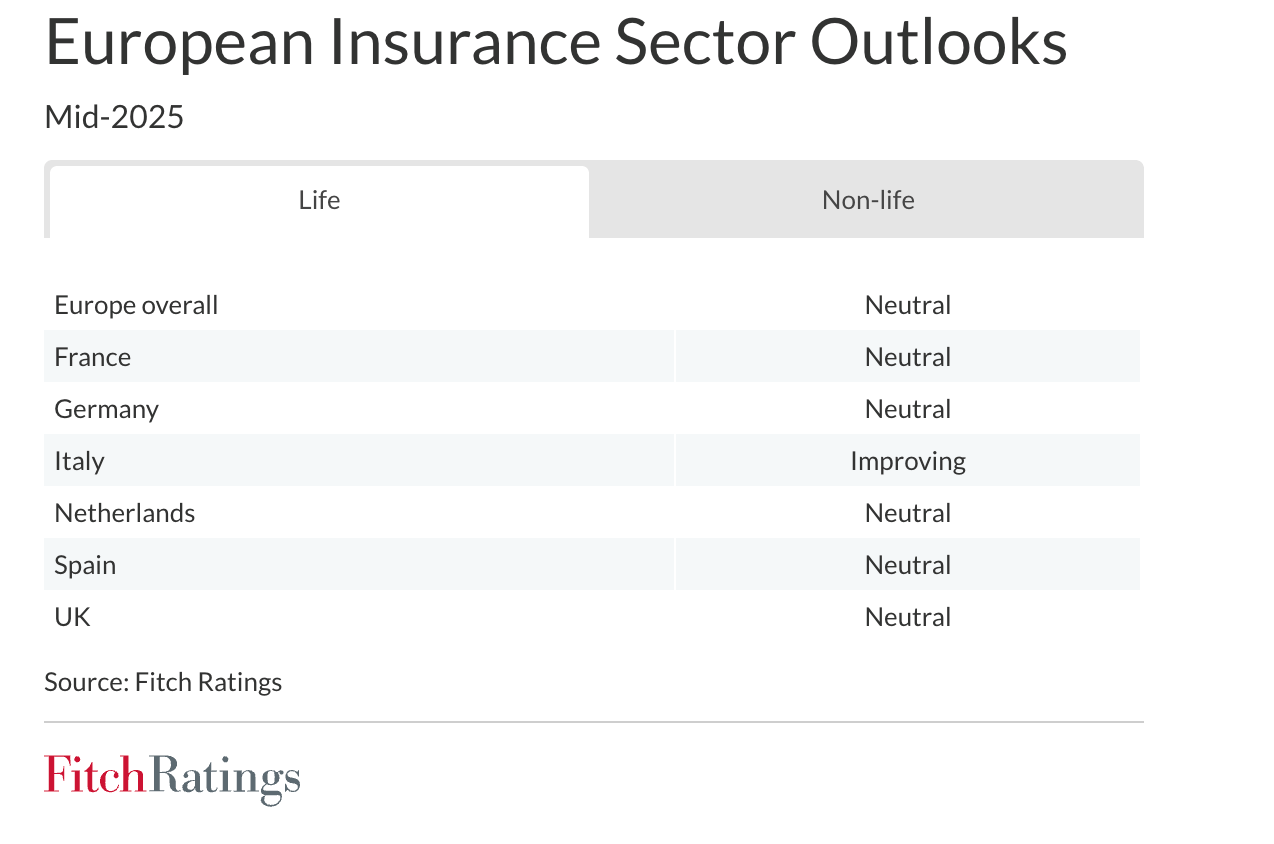
Task: Click the Source: Fitch Ratings text
Action: click(163, 682)
